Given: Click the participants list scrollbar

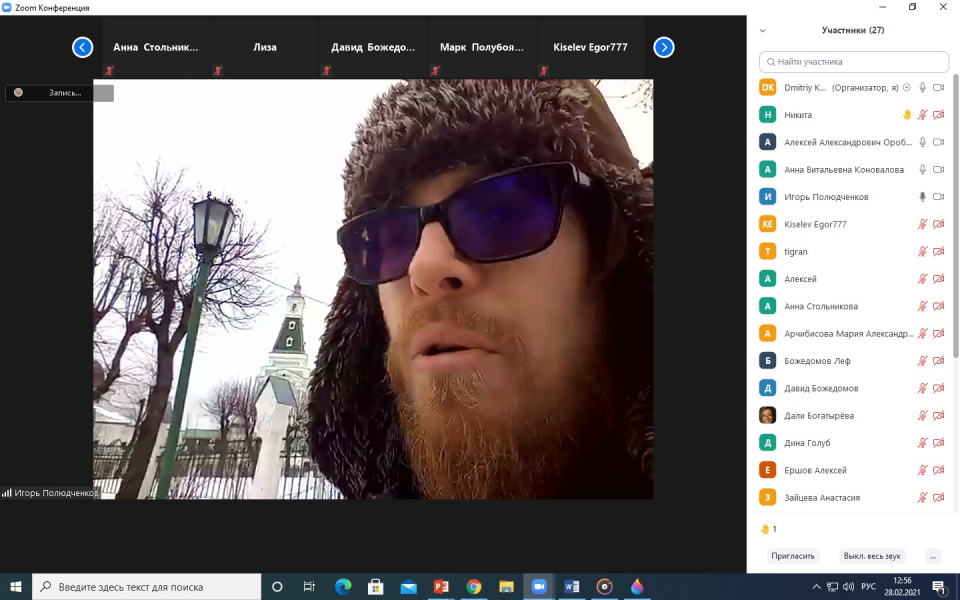Looking at the screenshot, I should [x=956, y=216].
